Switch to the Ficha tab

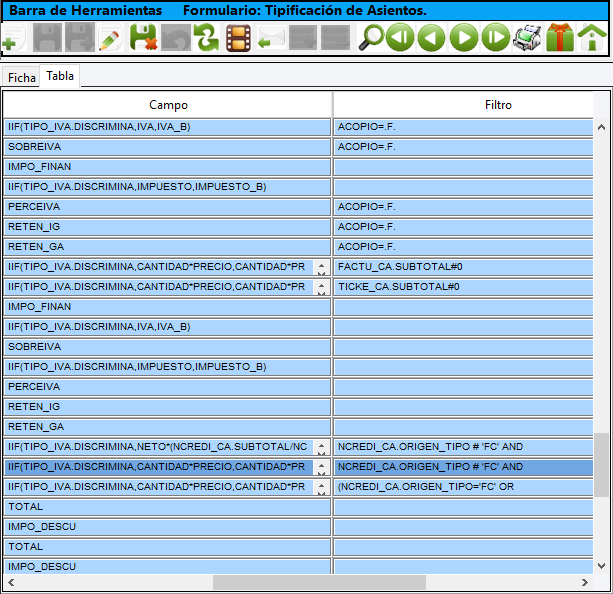coord(22,77)
